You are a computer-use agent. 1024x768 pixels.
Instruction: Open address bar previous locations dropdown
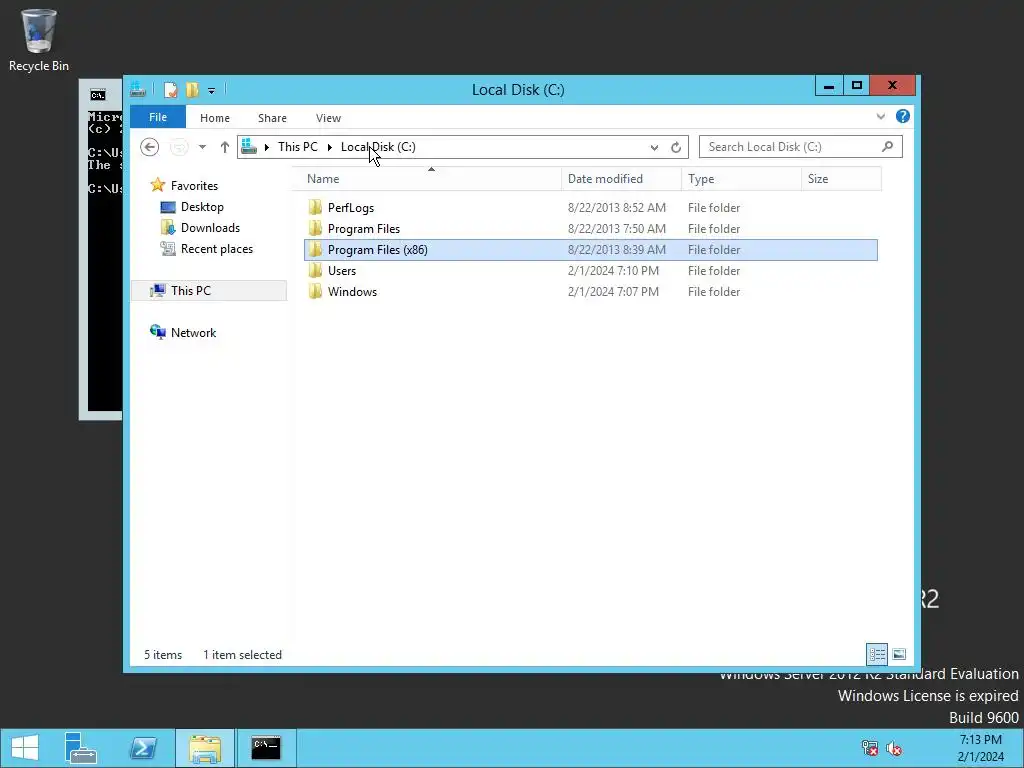[654, 147]
